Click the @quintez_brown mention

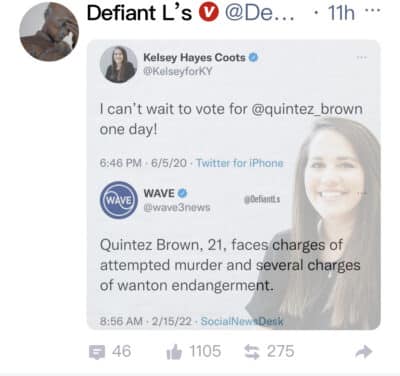[x=306, y=109]
